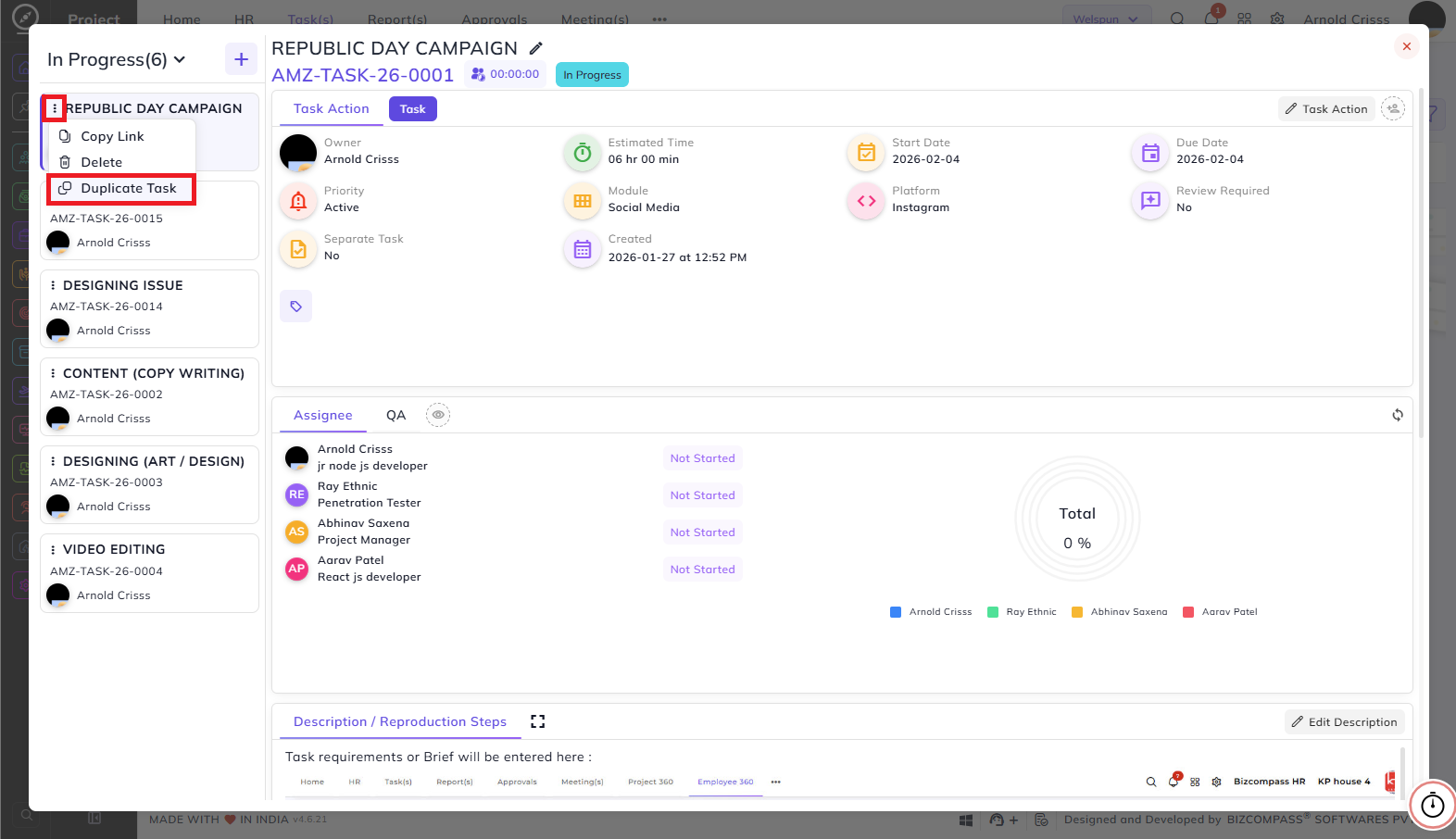Viewport: 1456px width, 839px height.
Task: Toggle Aarav Patel chart legend
Action: [1220, 612]
